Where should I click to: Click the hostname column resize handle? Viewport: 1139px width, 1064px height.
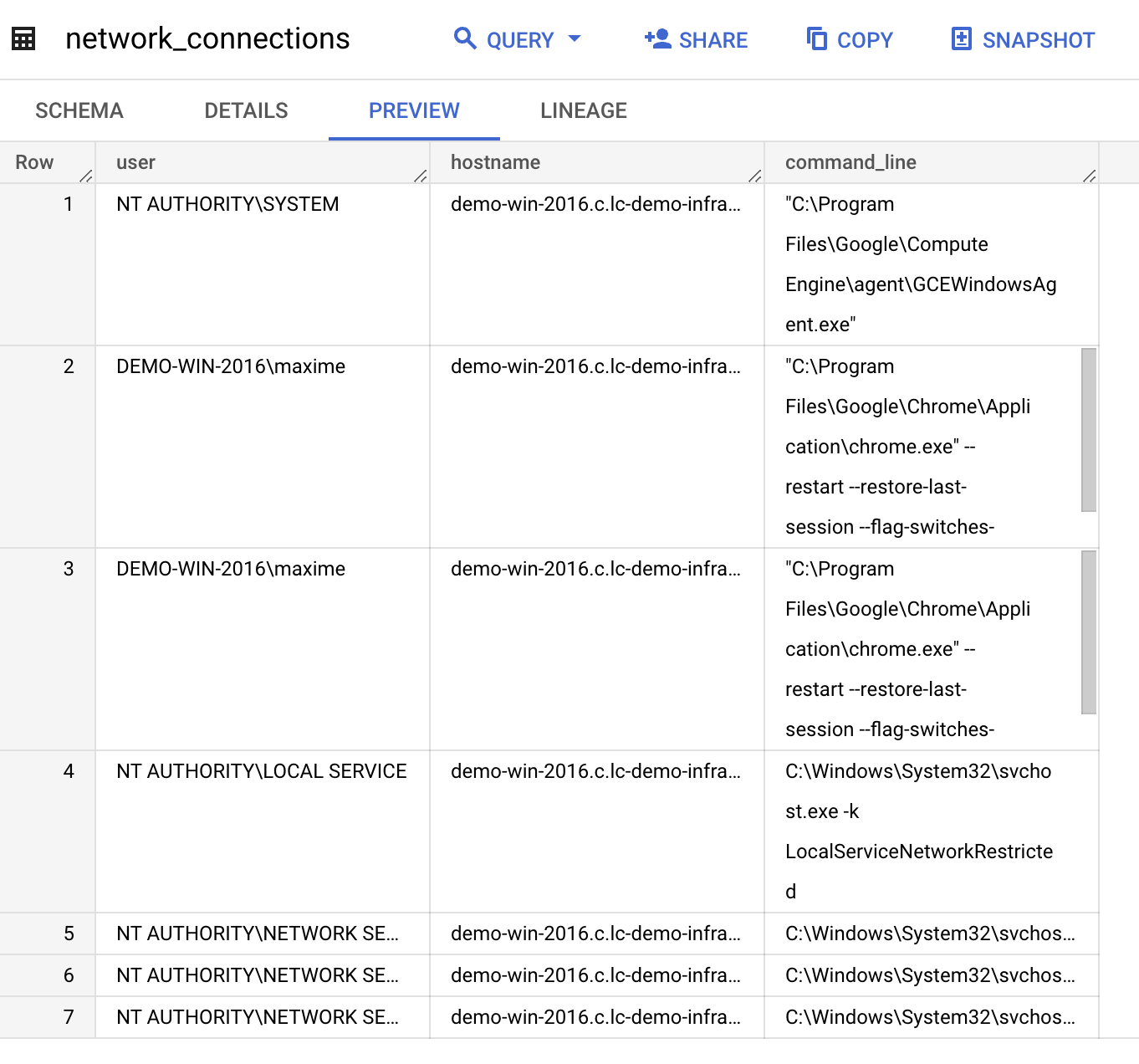pyautogui.click(x=754, y=176)
